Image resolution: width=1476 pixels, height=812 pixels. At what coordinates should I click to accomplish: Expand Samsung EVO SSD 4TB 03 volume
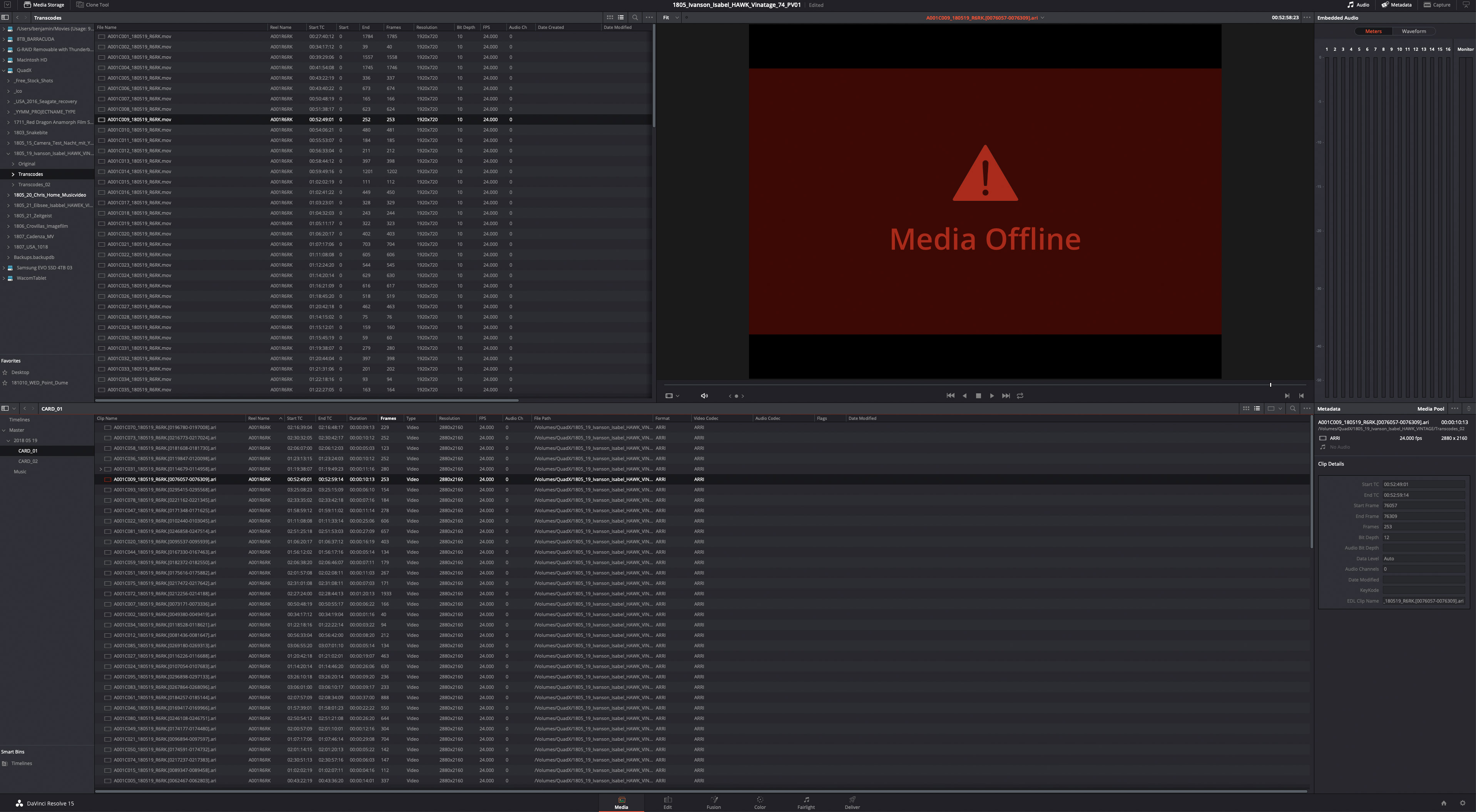click(x=4, y=267)
